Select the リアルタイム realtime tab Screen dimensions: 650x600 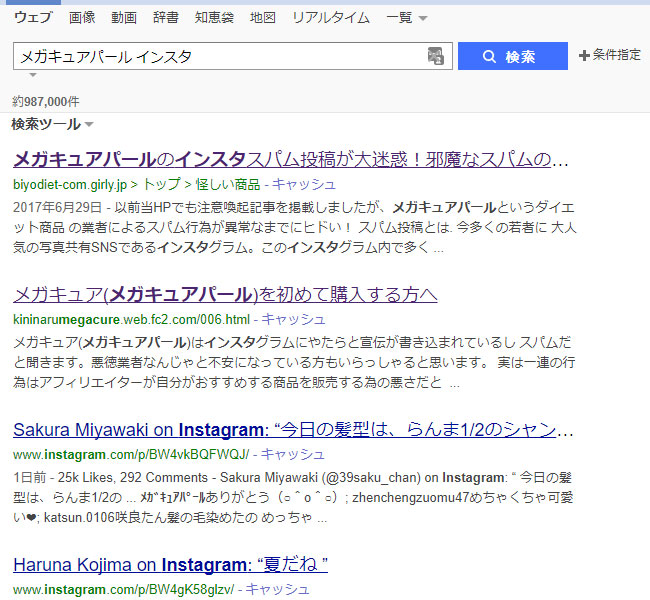point(331,18)
